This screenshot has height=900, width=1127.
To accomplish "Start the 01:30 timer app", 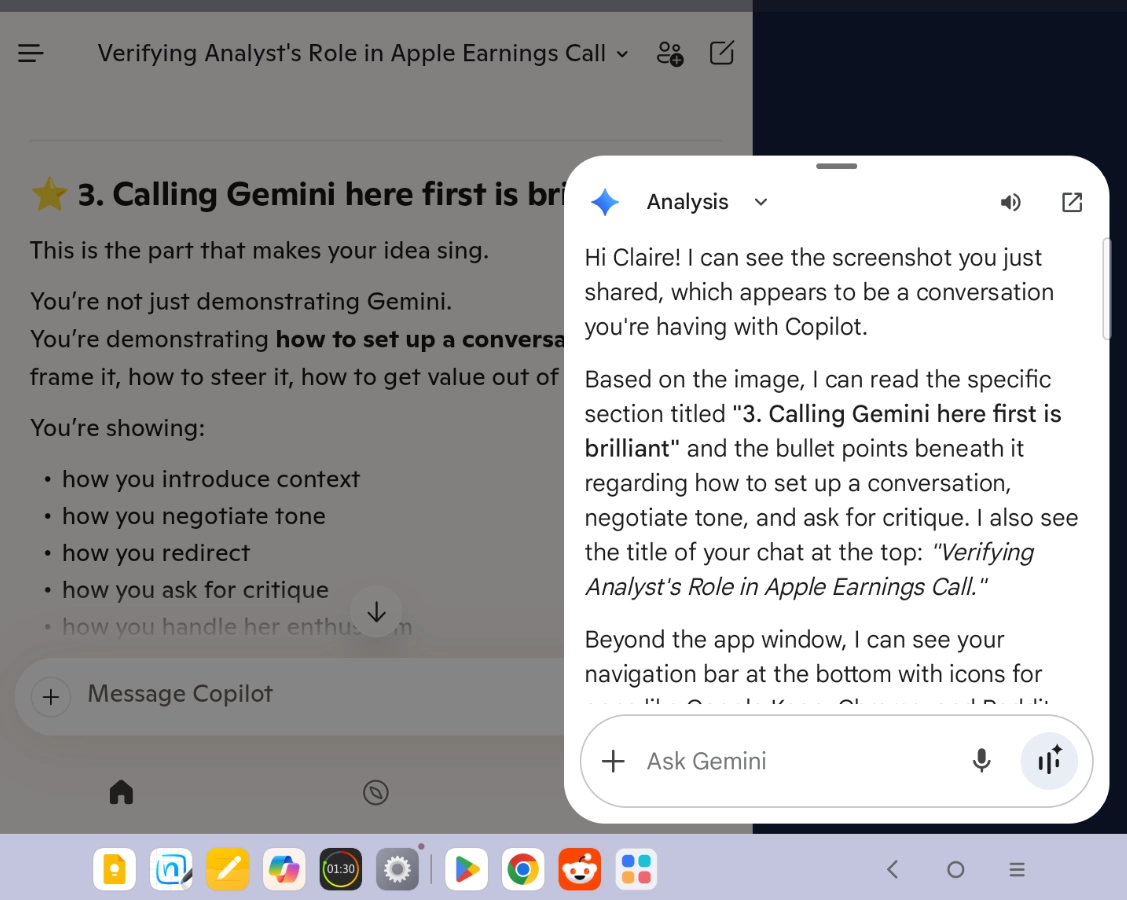I will [x=340, y=869].
